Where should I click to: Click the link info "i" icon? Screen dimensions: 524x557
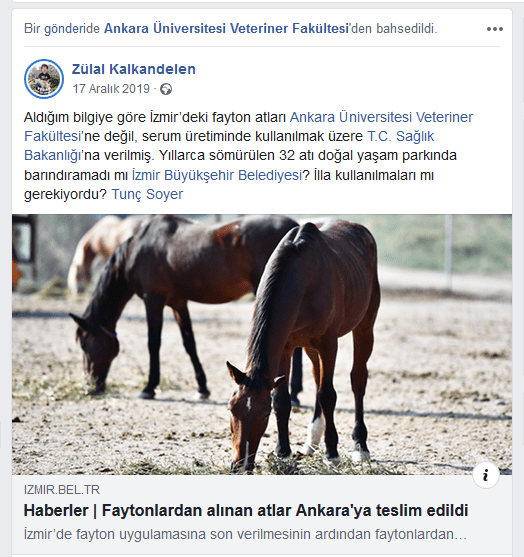486,475
